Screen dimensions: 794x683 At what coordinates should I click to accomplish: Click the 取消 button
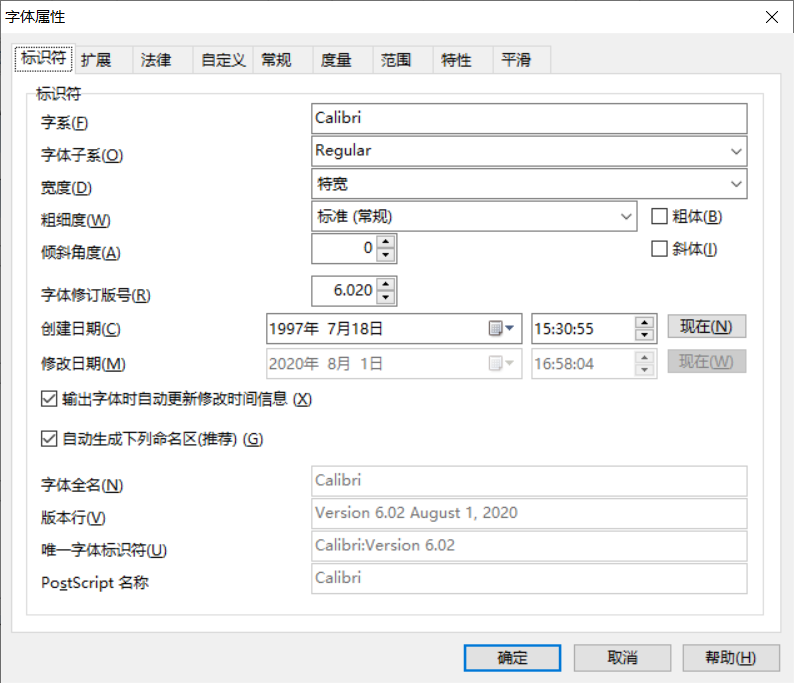pyautogui.click(x=622, y=658)
